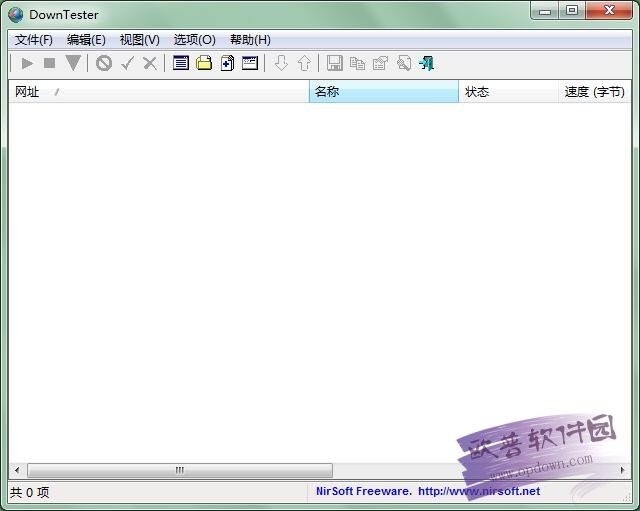Screen dimensions: 640x511
Task: Click the copy selected items icon
Action: pos(357,63)
